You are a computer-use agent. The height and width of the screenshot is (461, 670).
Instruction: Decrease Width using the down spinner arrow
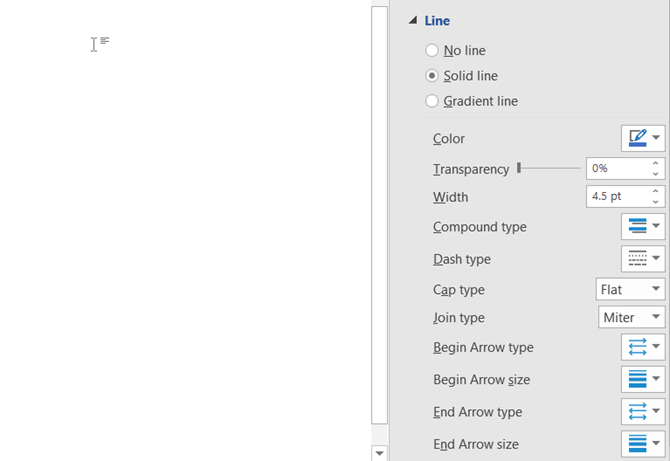point(656,202)
